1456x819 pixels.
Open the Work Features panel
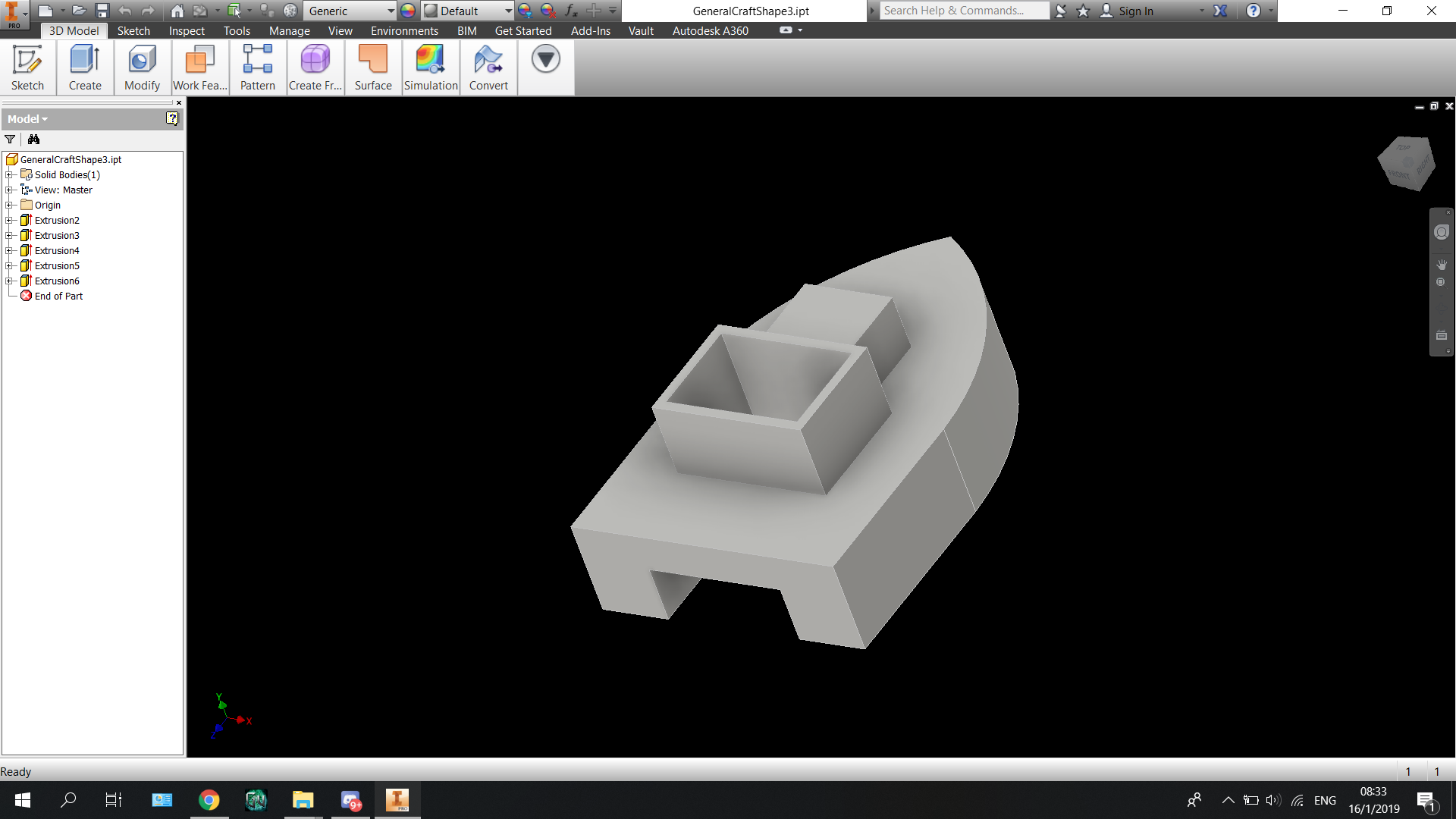coord(200,67)
